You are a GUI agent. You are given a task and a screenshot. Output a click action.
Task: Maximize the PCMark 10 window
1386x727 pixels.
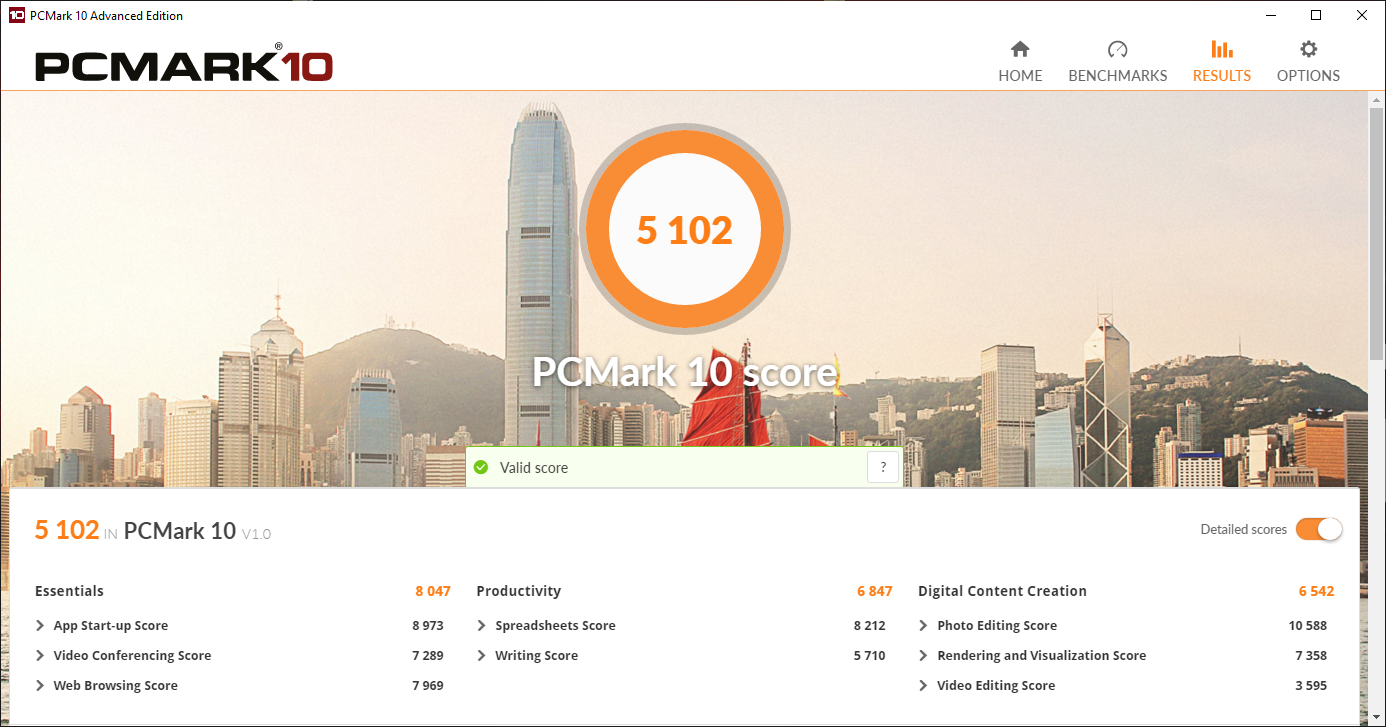(x=1316, y=15)
